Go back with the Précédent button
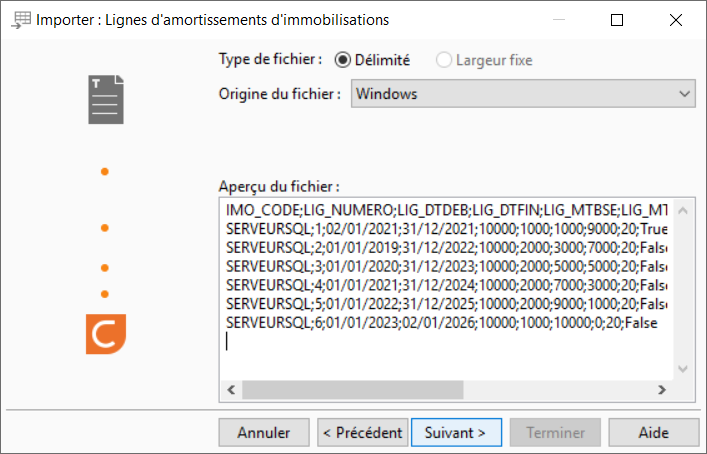 coord(363,432)
